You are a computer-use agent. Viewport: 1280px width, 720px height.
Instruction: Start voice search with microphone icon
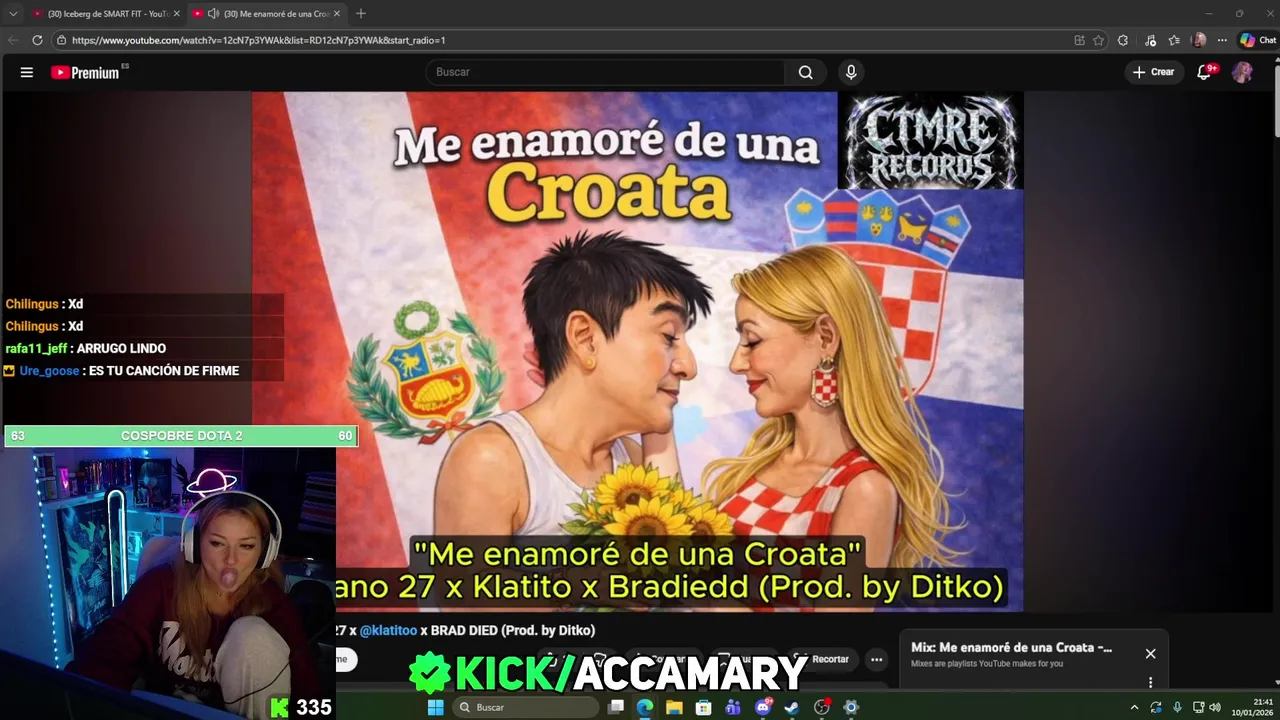[851, 72]
